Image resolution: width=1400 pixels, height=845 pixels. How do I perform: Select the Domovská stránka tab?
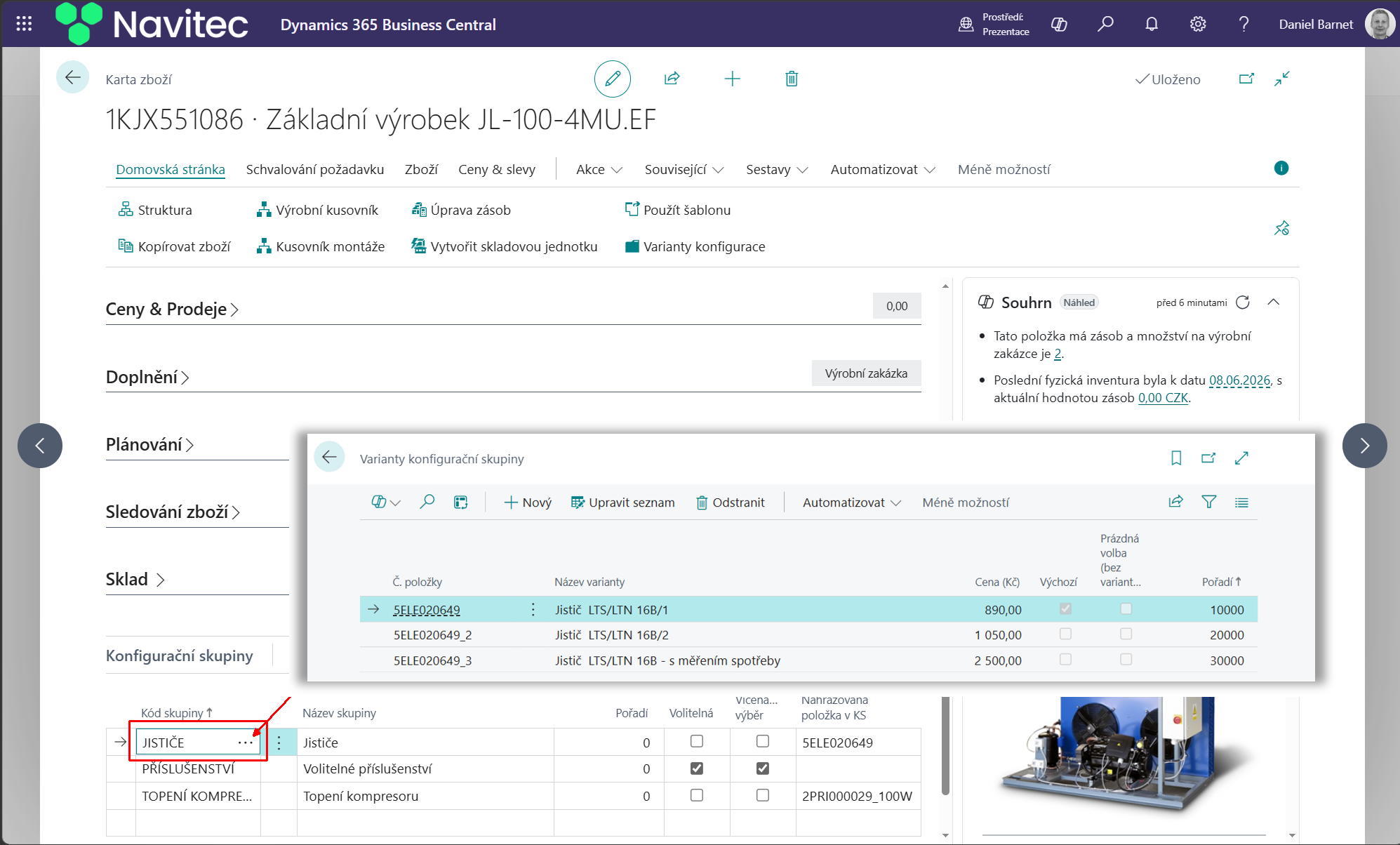[171, 169]
